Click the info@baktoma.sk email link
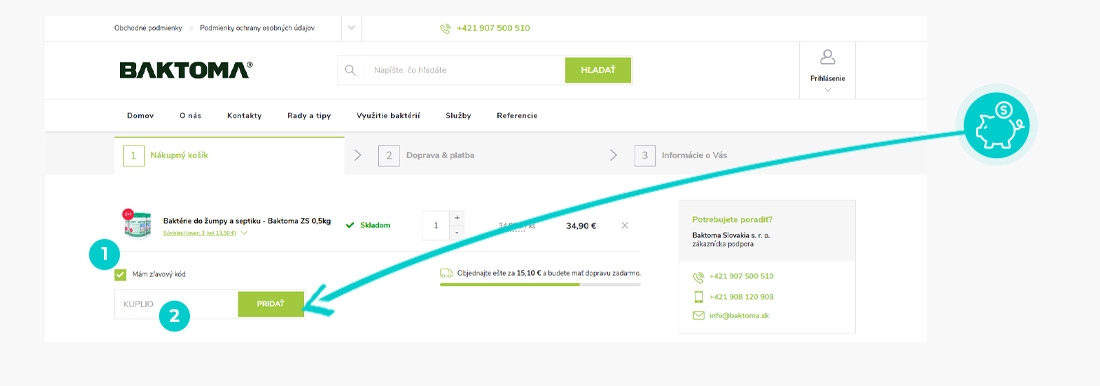 click(x=739, y=316)
